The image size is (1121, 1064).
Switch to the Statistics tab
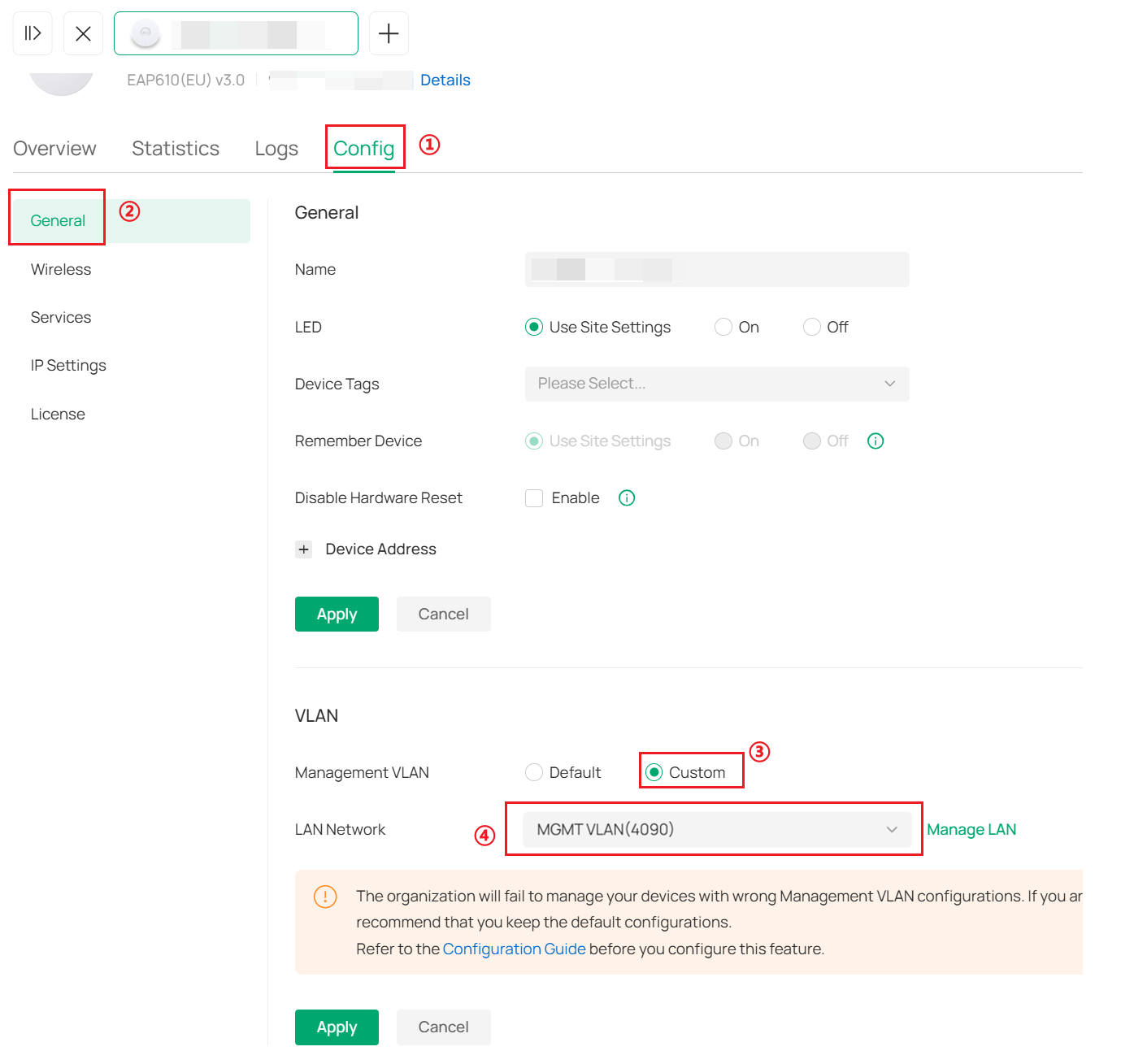coord(176,148)
